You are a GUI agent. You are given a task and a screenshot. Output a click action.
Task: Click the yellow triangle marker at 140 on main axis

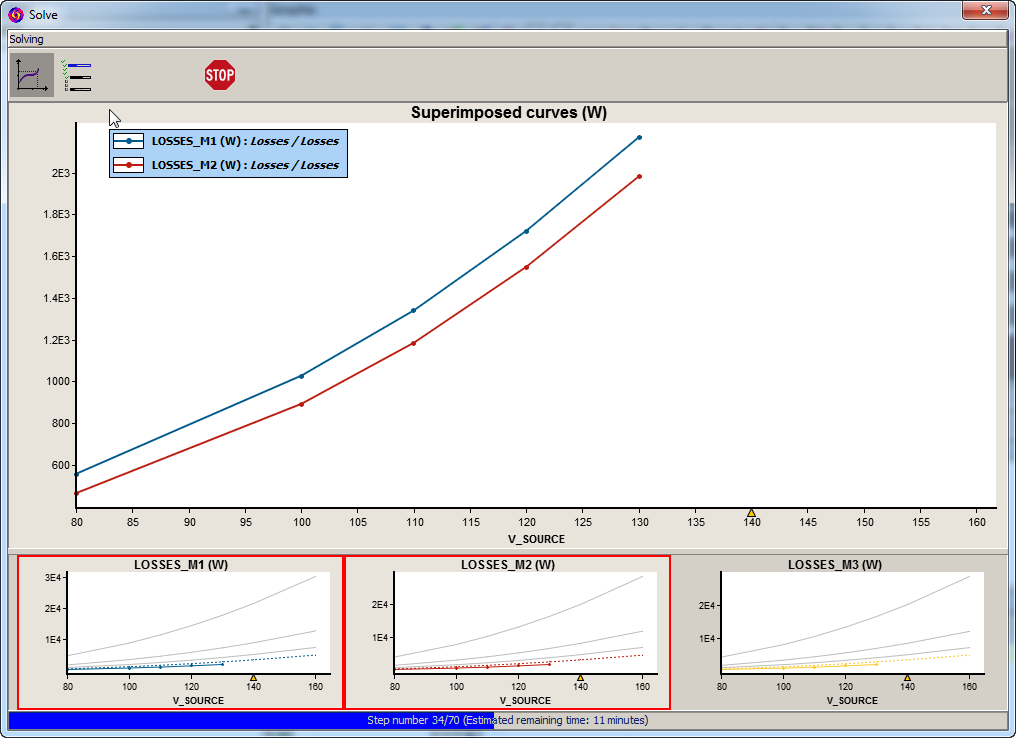pyautogui.click(x=751, y=513)
